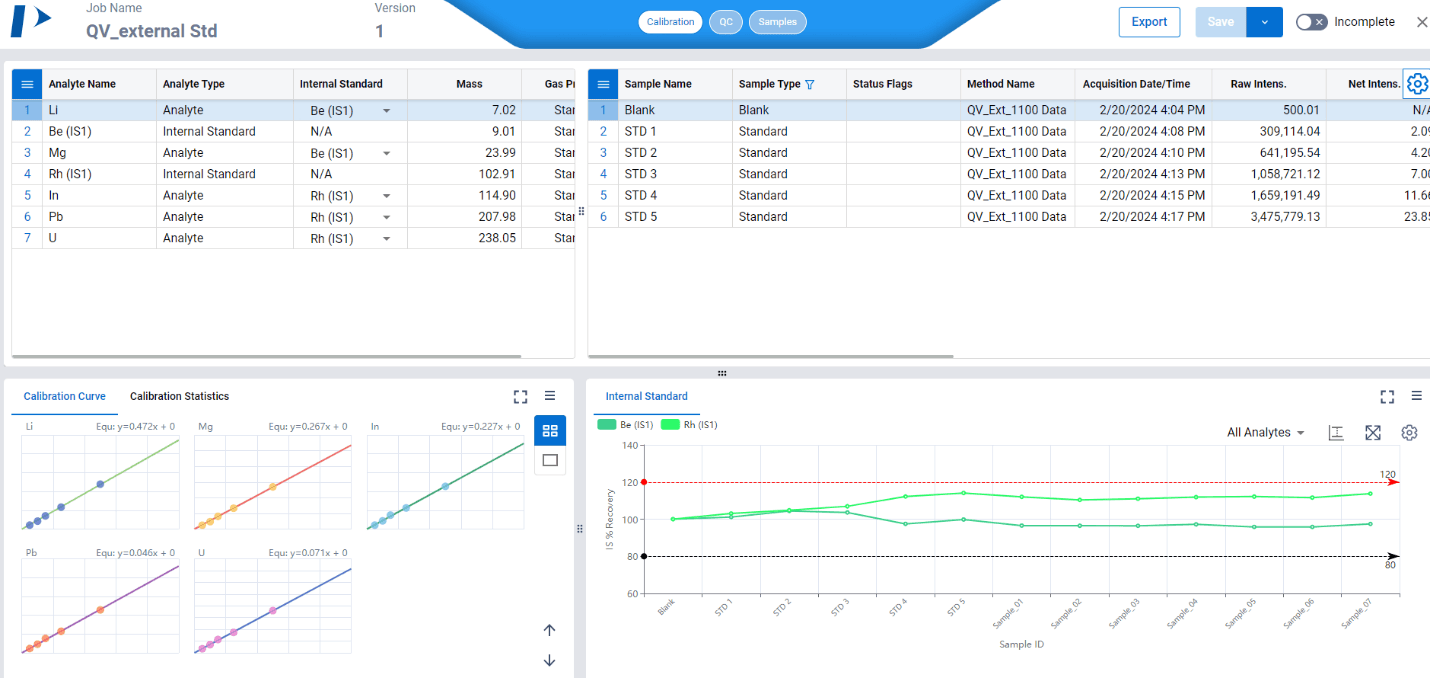
Task: Open the sample table column settings gear
Action: [1417, 84]
